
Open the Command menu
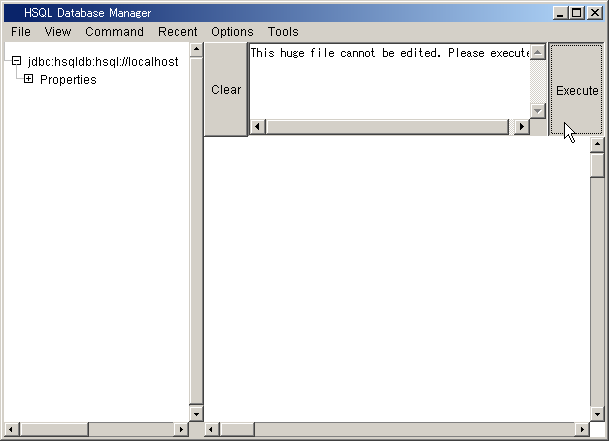[114, 31]
